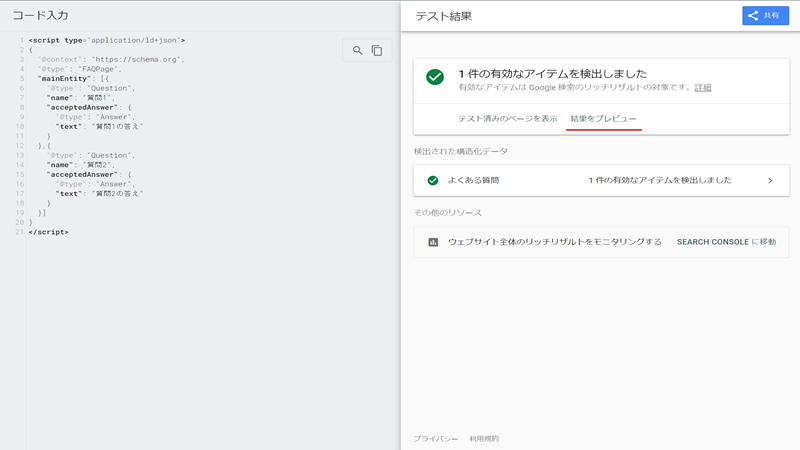
Task: Click line 1 script type opening tag
Action: [107, 40]
